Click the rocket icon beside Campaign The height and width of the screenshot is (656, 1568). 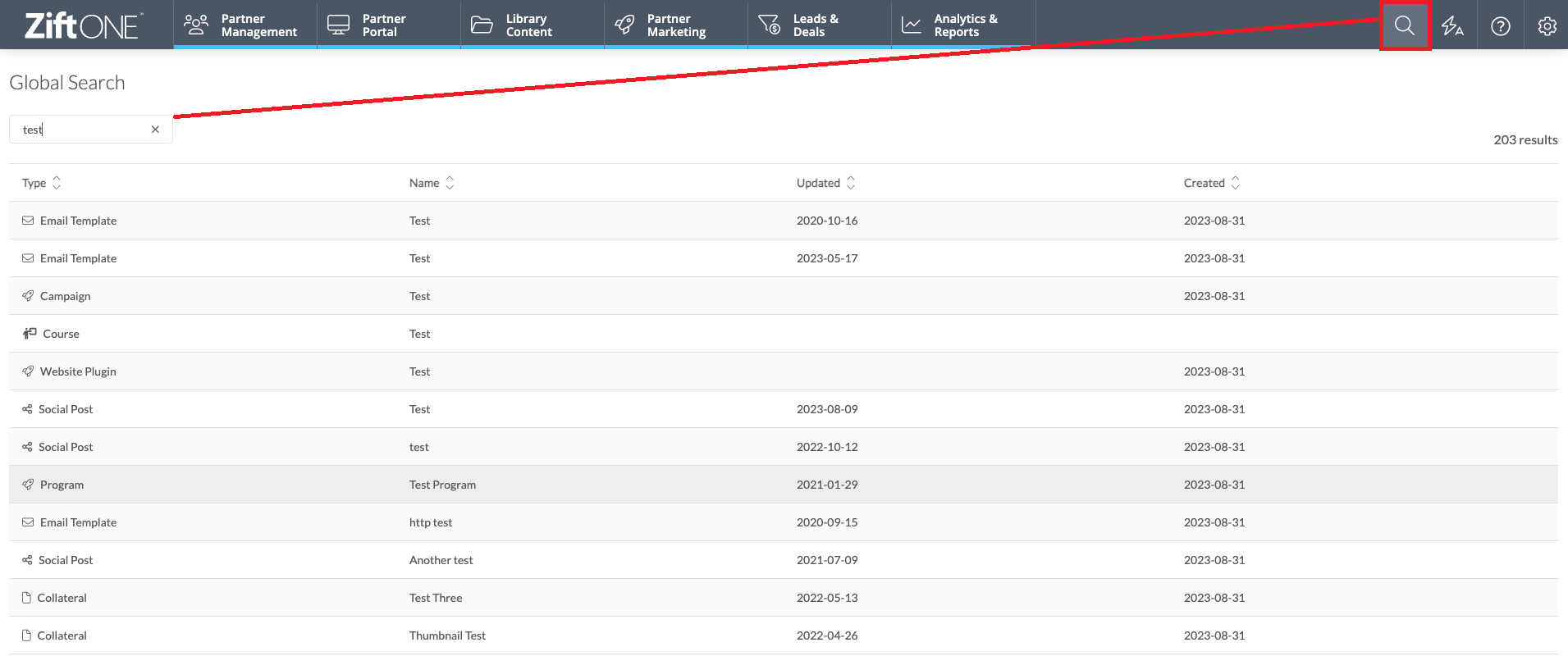tap(28, 296)
